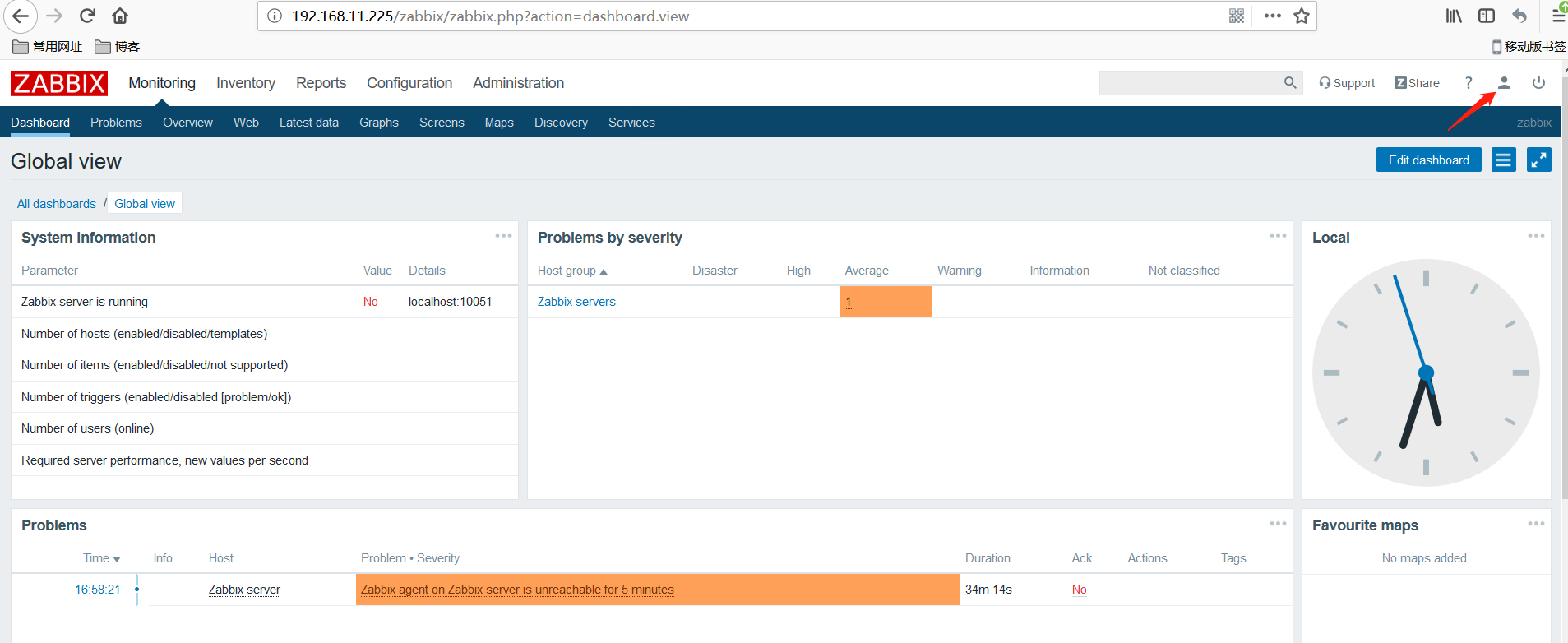Click the Zabbix server host link
This screenshot has width=1568, height=643.
[x=244, y=590]
